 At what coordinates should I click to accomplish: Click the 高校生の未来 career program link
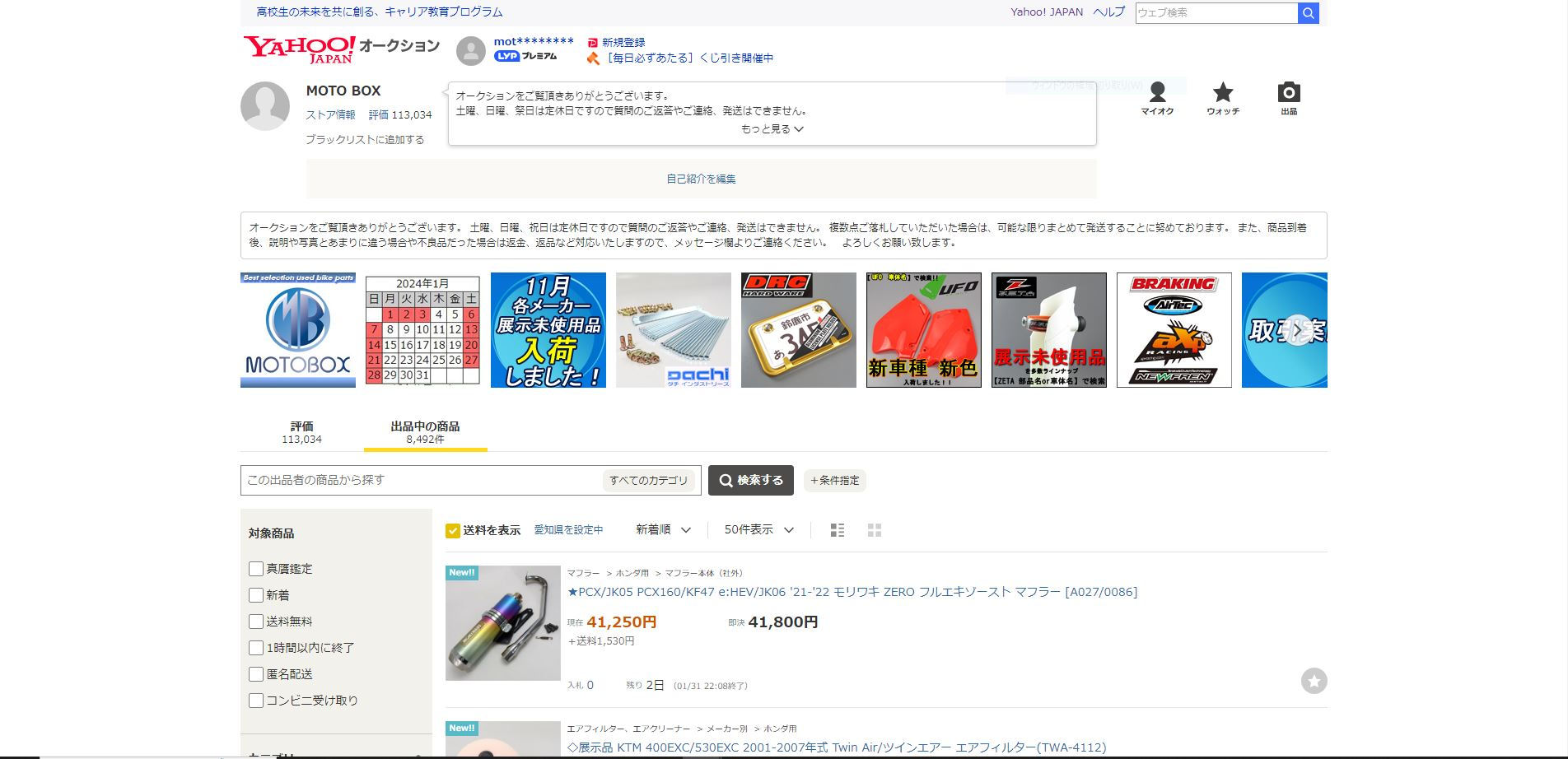(379, 12)
